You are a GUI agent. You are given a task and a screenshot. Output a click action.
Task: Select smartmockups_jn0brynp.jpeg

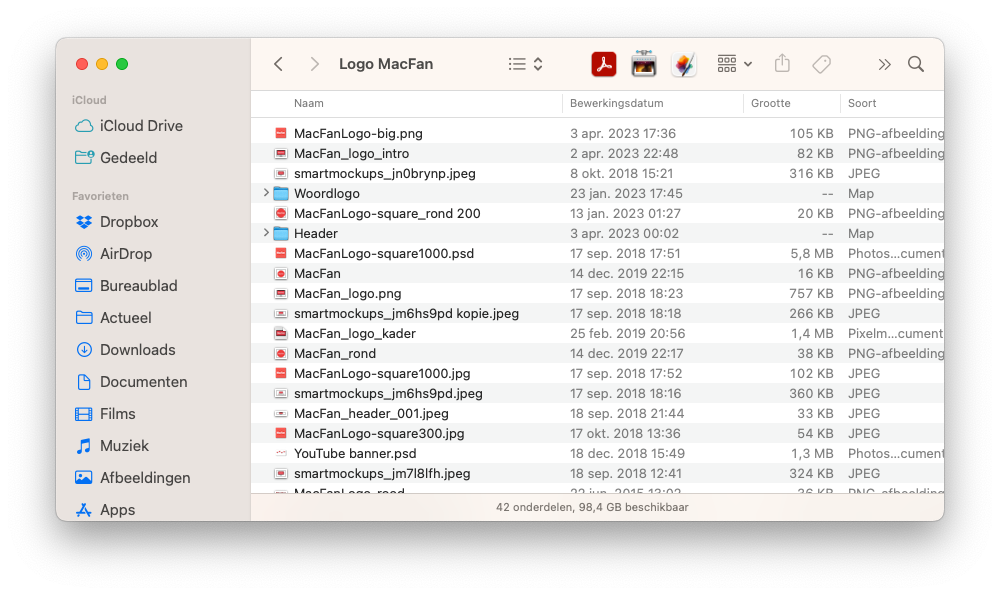point(598,173)
